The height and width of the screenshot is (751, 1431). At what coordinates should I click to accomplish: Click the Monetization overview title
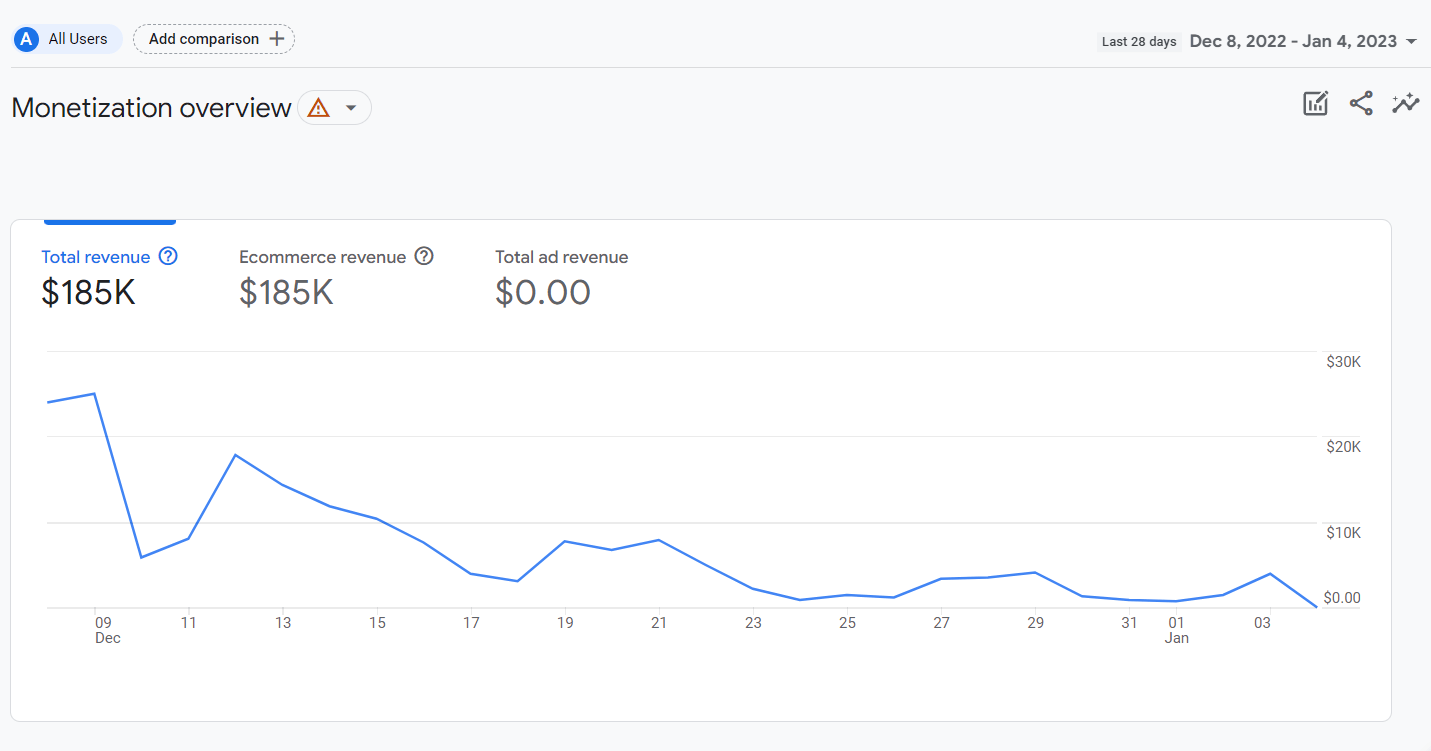(150, 107)
